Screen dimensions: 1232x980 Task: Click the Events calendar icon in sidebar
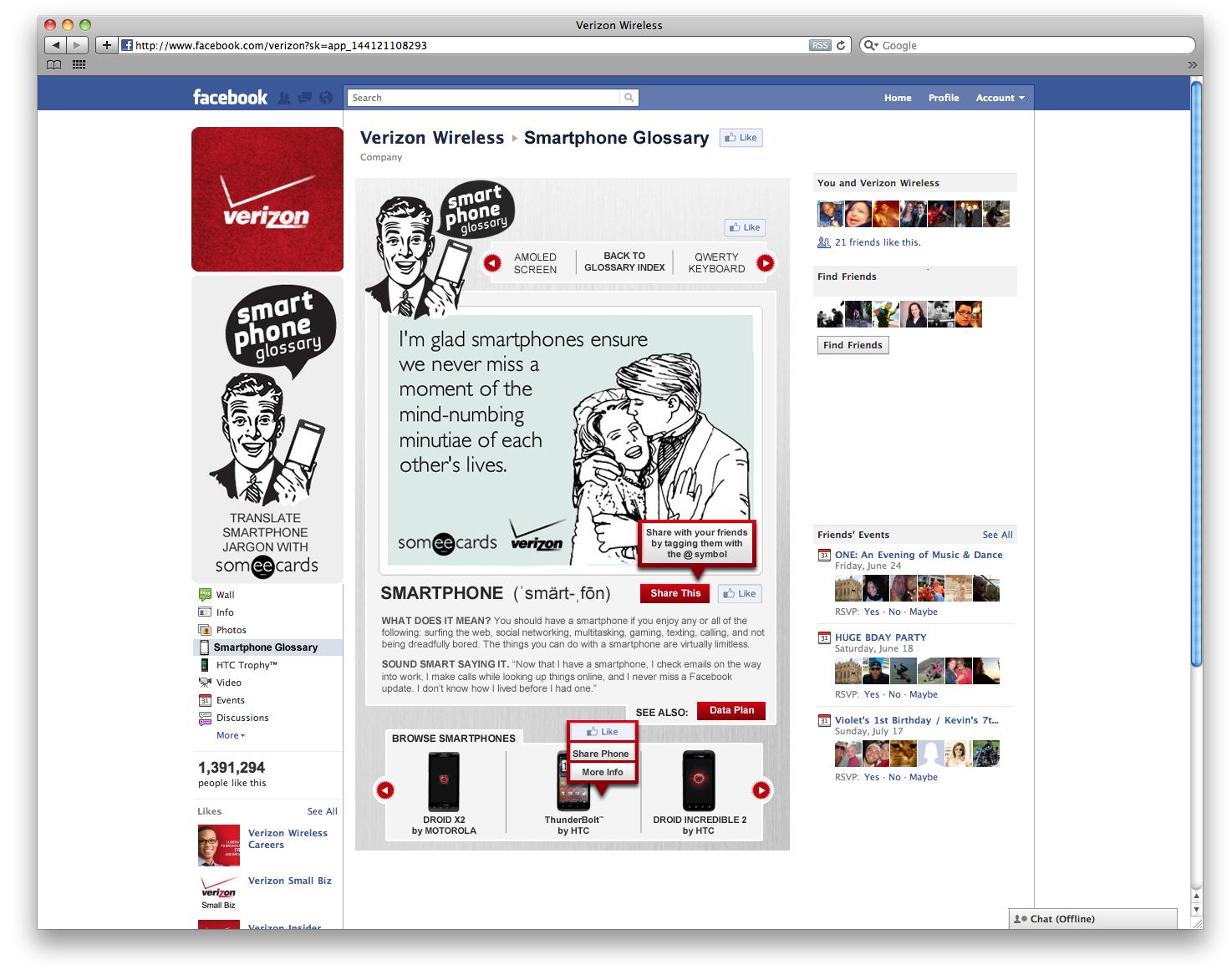[205, 700]
